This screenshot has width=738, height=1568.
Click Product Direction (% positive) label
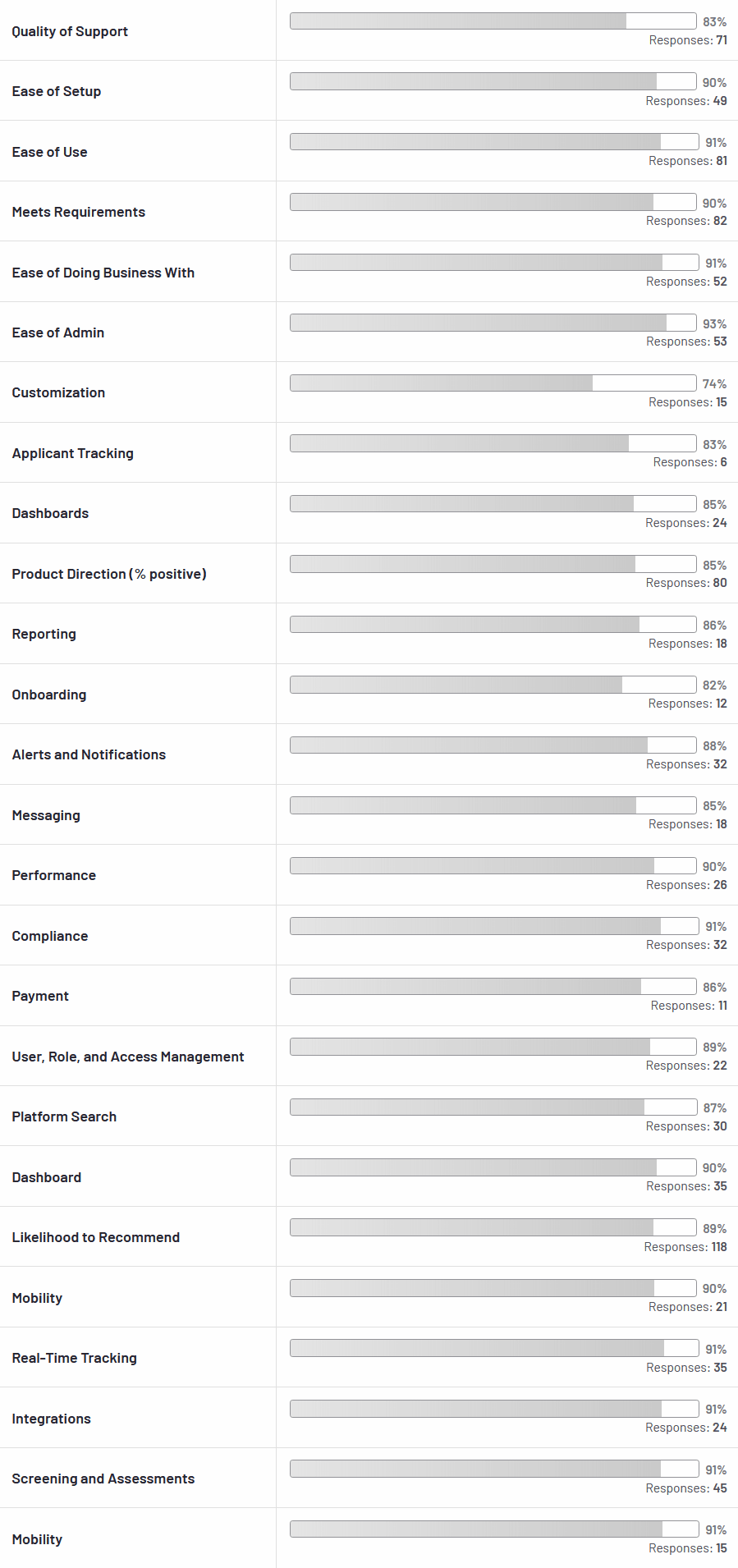point(109,574)
